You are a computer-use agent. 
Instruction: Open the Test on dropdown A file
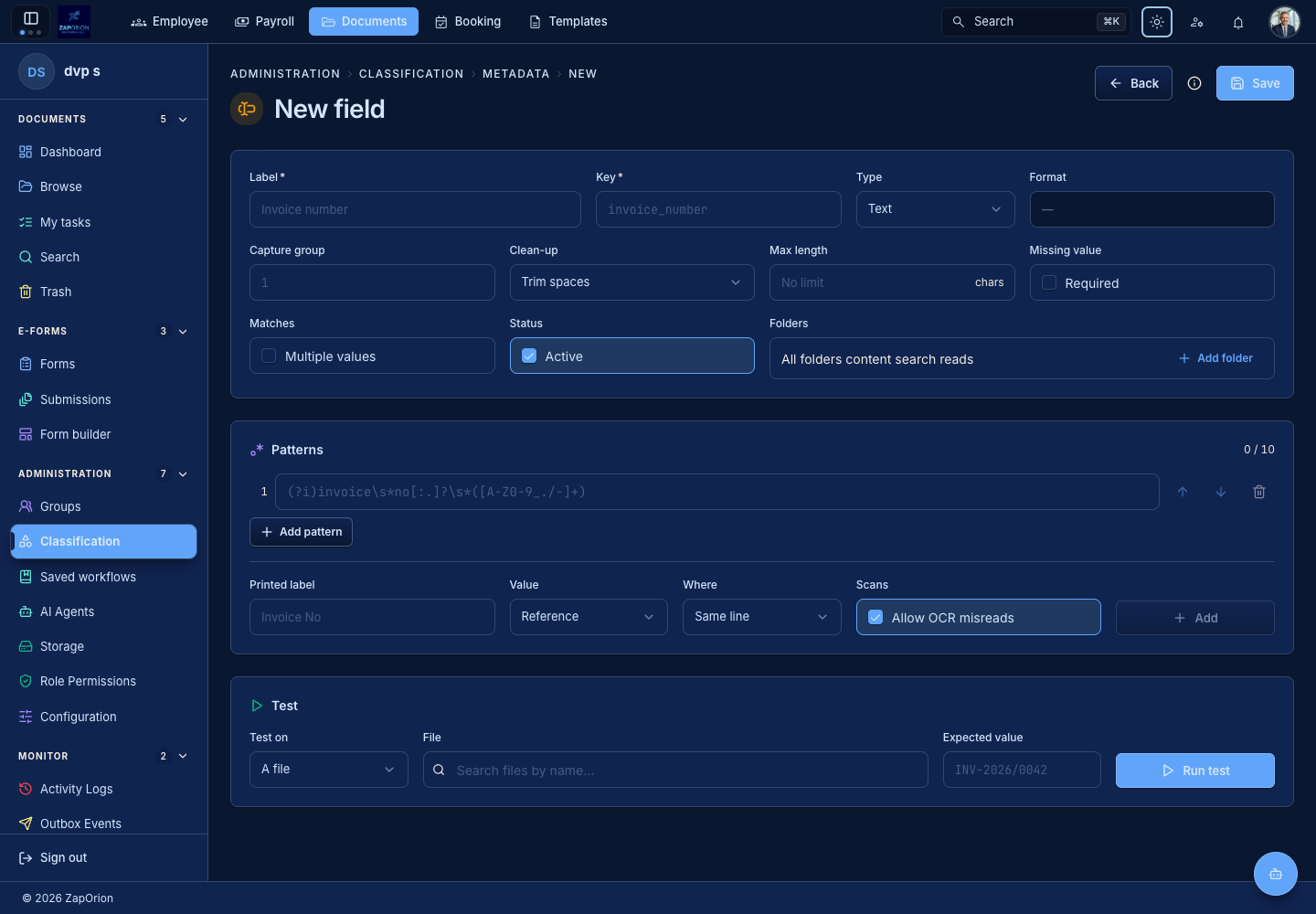click(328, 770)
